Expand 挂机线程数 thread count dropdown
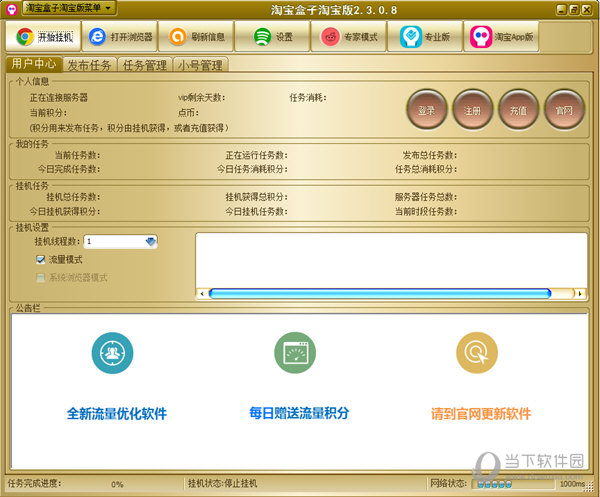Viewport: 600px width, 497px height. click(x=151, y=241)
